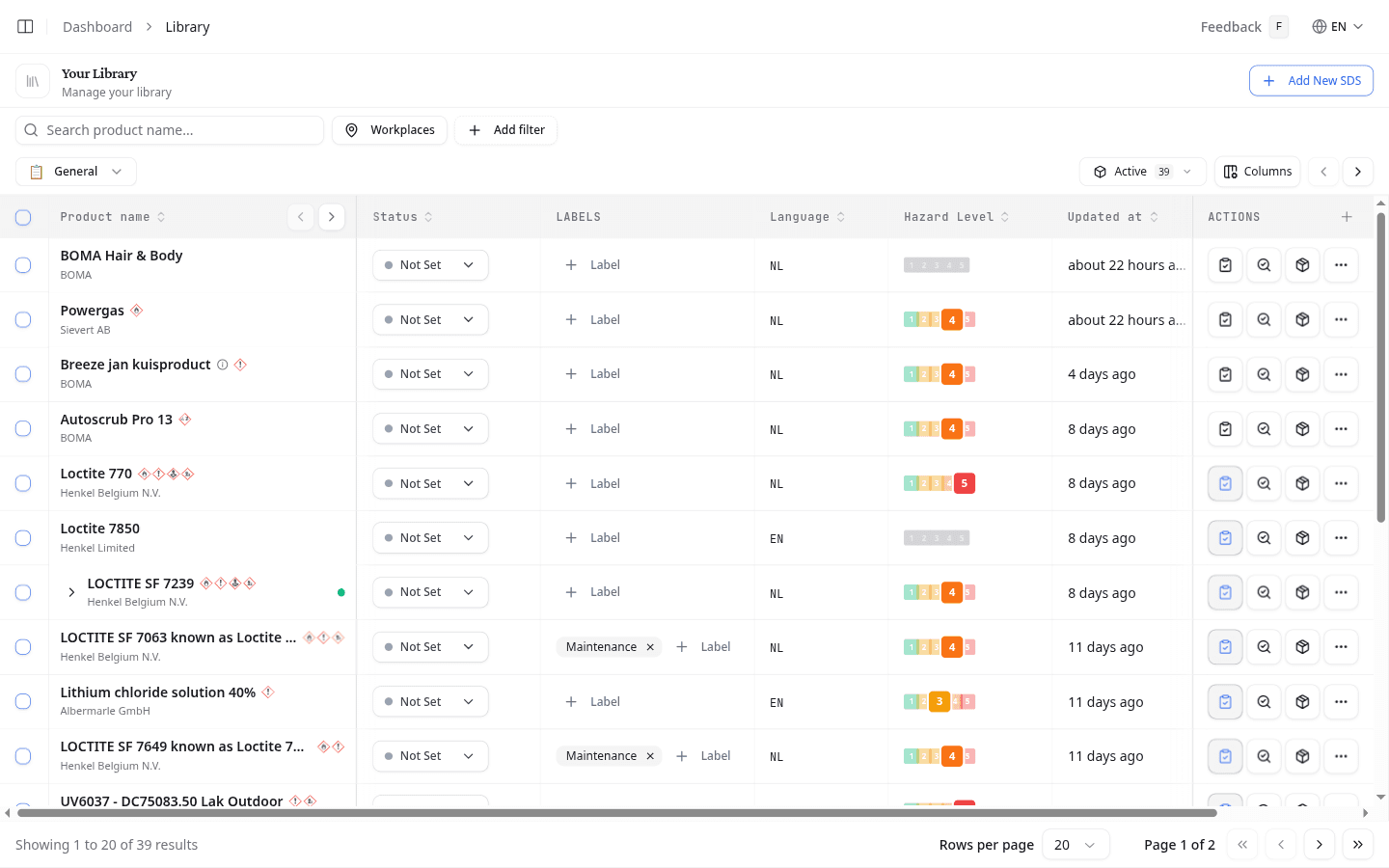
Task: Expand the LOCTITE SF 7239 row
Action: coord(71,592)
